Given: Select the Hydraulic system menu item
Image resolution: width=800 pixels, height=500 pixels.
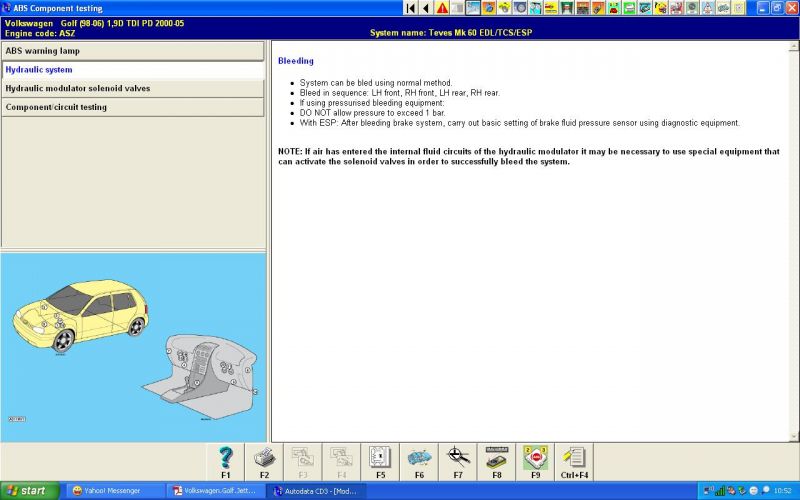Looking at the screenshot, I should tap(133, 70).
